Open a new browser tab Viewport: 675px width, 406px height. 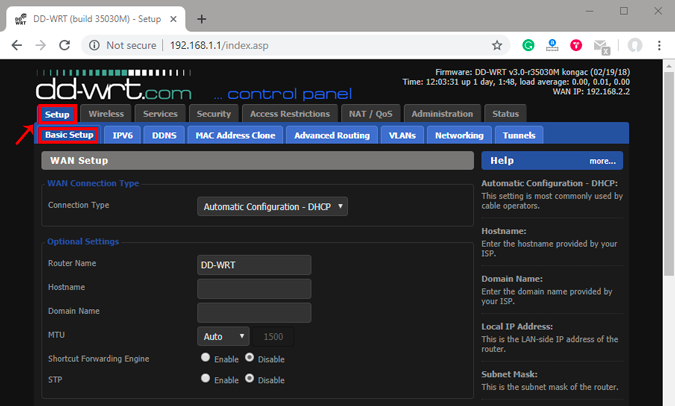click(x=201, y=18)
